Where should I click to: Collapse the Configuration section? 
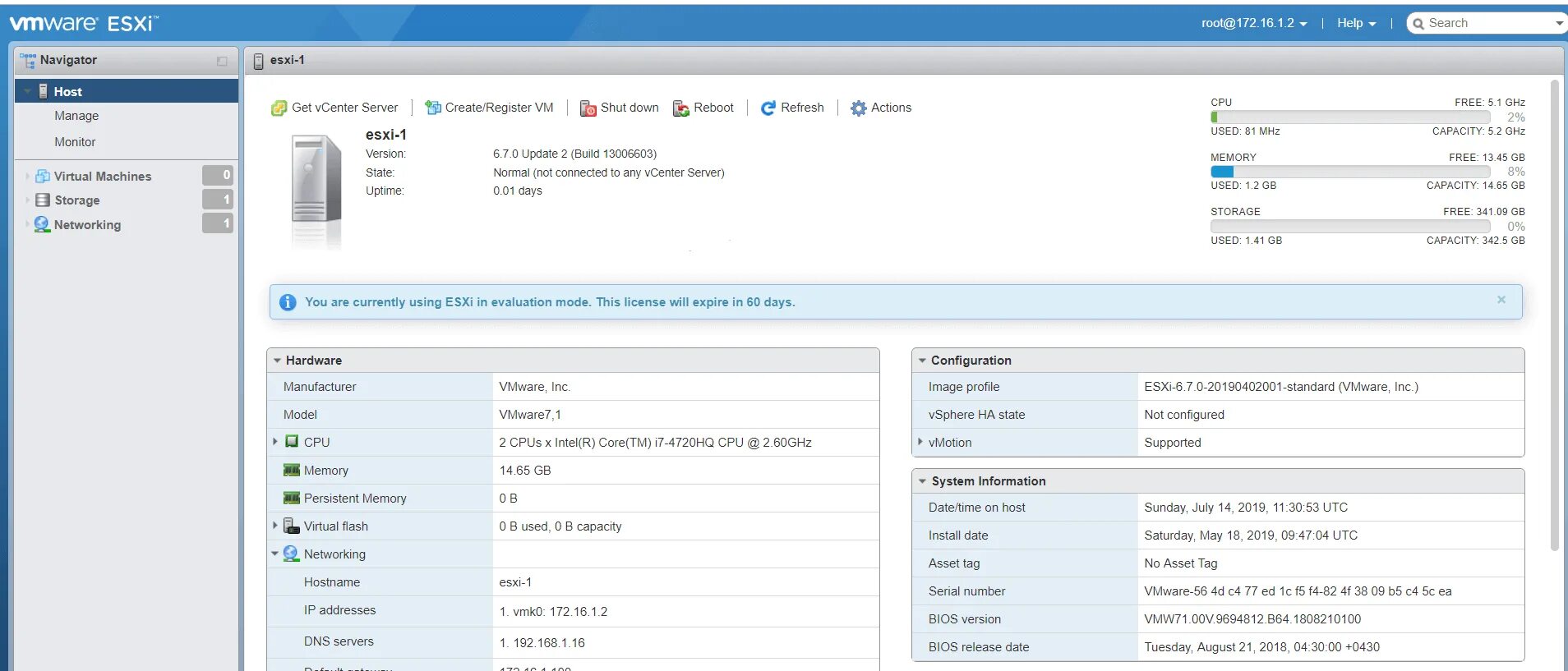click(x=922, y=361)
